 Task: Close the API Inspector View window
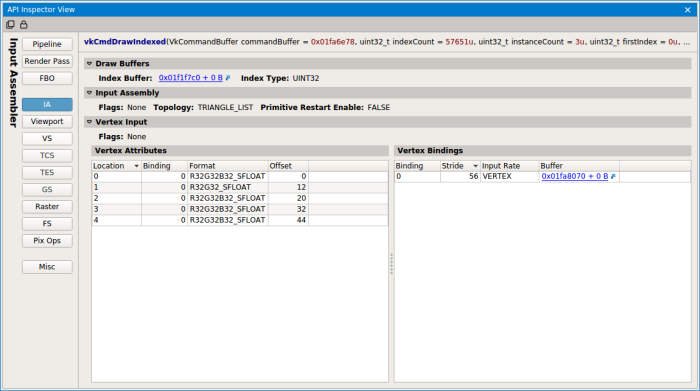[688, 10]
